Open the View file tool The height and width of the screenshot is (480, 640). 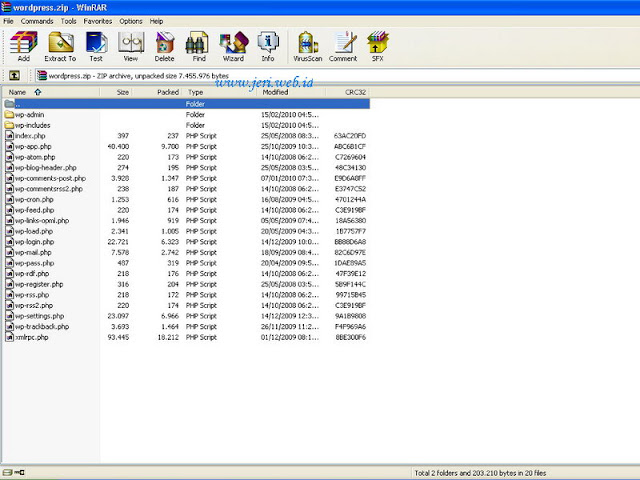coord(130,45)
